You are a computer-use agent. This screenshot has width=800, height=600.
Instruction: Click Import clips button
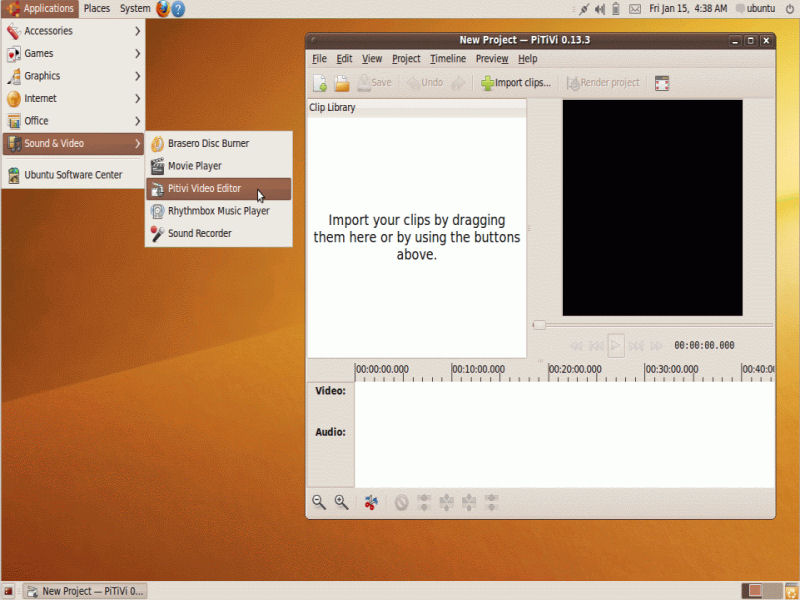tap(515, 83)
